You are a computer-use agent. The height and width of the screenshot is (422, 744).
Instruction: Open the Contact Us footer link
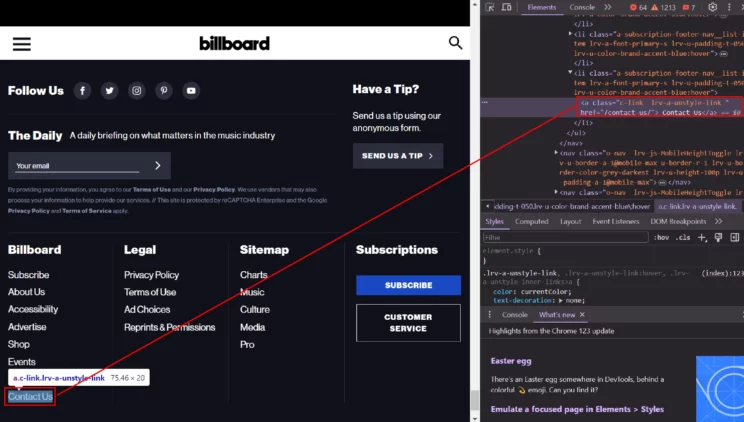[30, 396]
